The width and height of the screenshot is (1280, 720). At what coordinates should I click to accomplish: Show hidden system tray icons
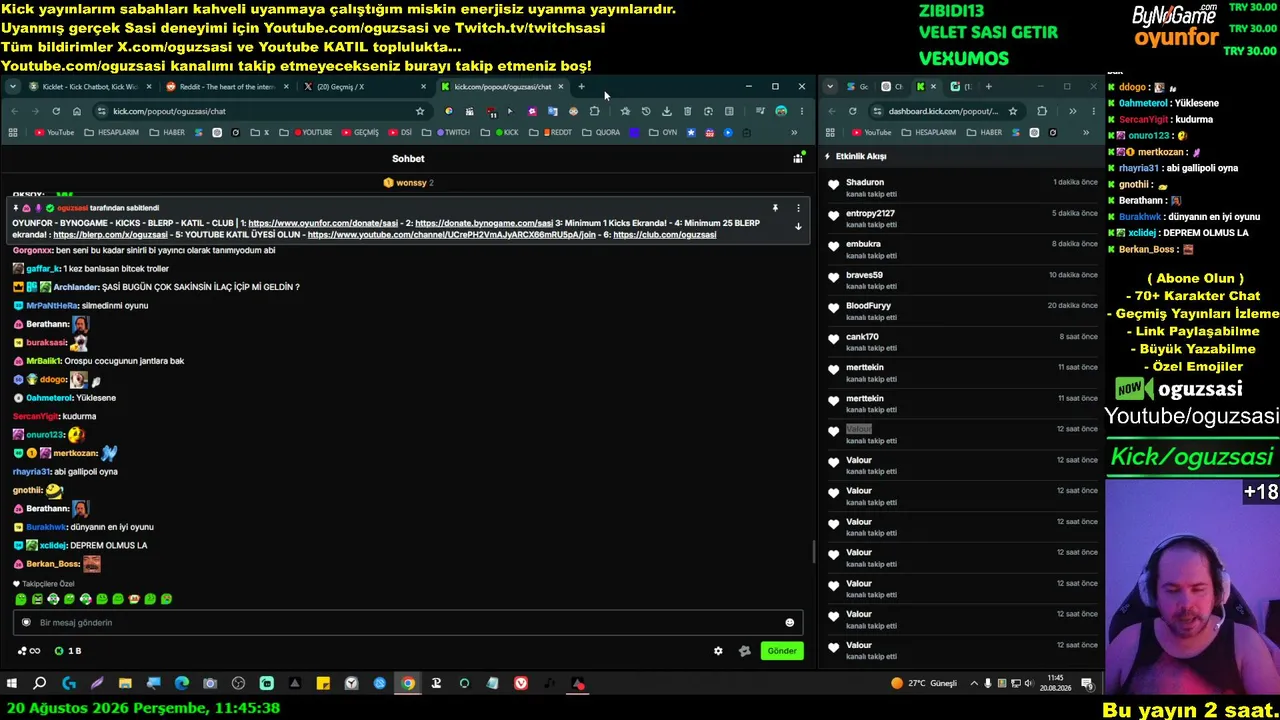click(x=974, y=684)
